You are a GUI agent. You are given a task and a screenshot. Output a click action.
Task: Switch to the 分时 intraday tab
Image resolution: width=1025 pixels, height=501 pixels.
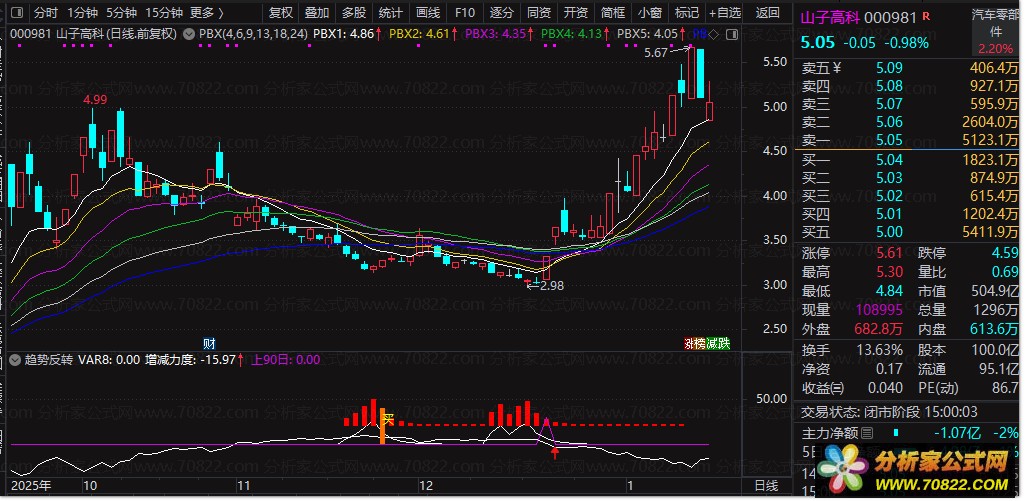46,13
